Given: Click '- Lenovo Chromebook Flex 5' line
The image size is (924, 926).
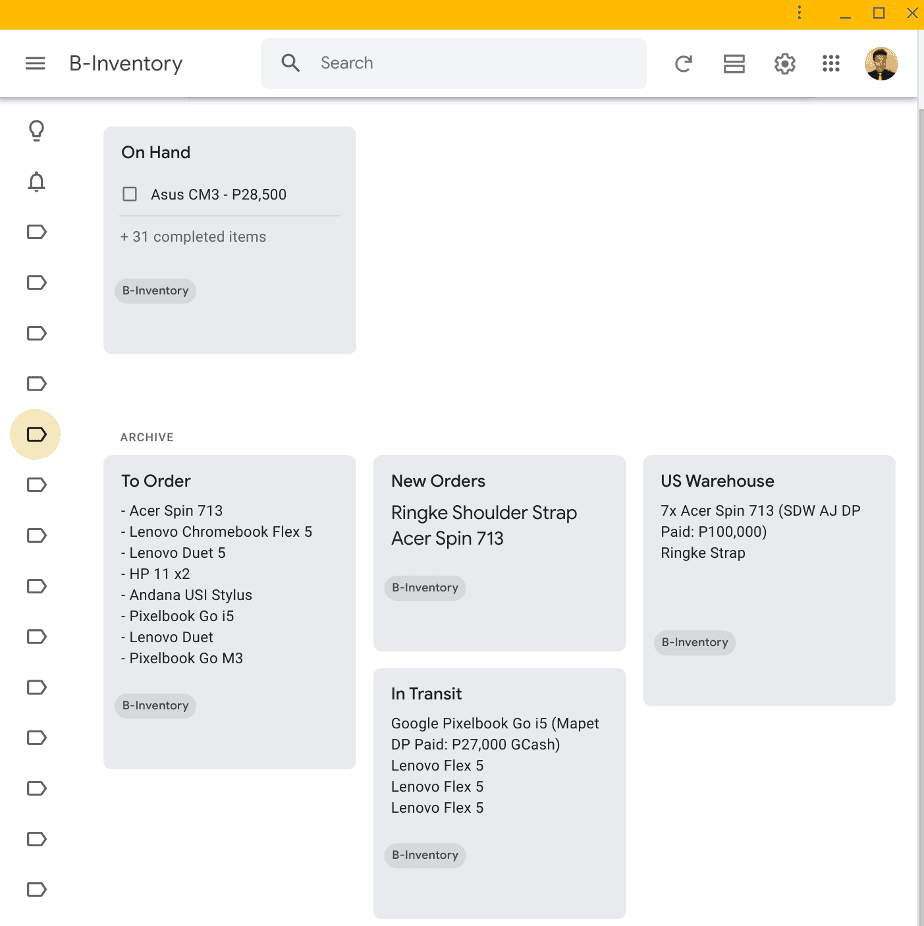Looking at the screenshot, I should 217,532.
